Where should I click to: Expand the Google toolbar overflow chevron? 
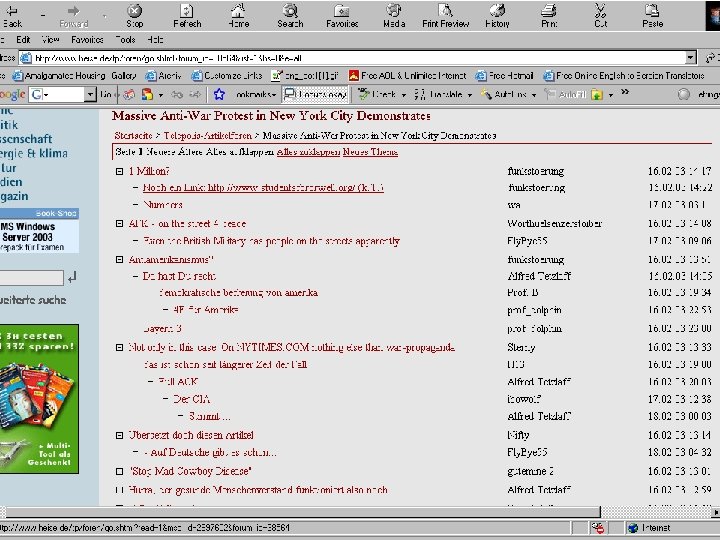pos(625,92)
